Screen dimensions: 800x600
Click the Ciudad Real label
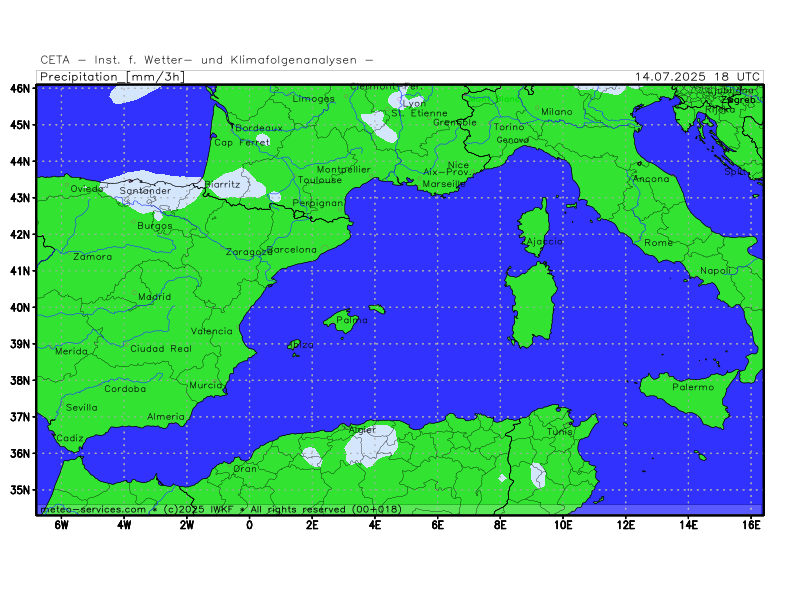[x=161, y=348]
